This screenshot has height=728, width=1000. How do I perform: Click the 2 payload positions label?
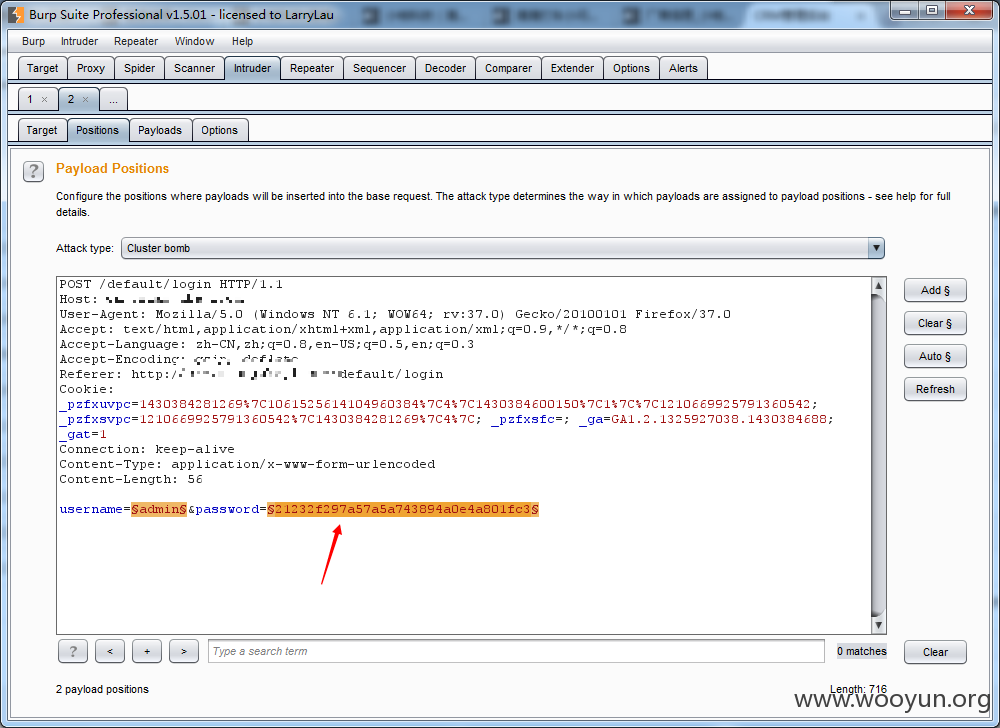[x=102, y=690]
